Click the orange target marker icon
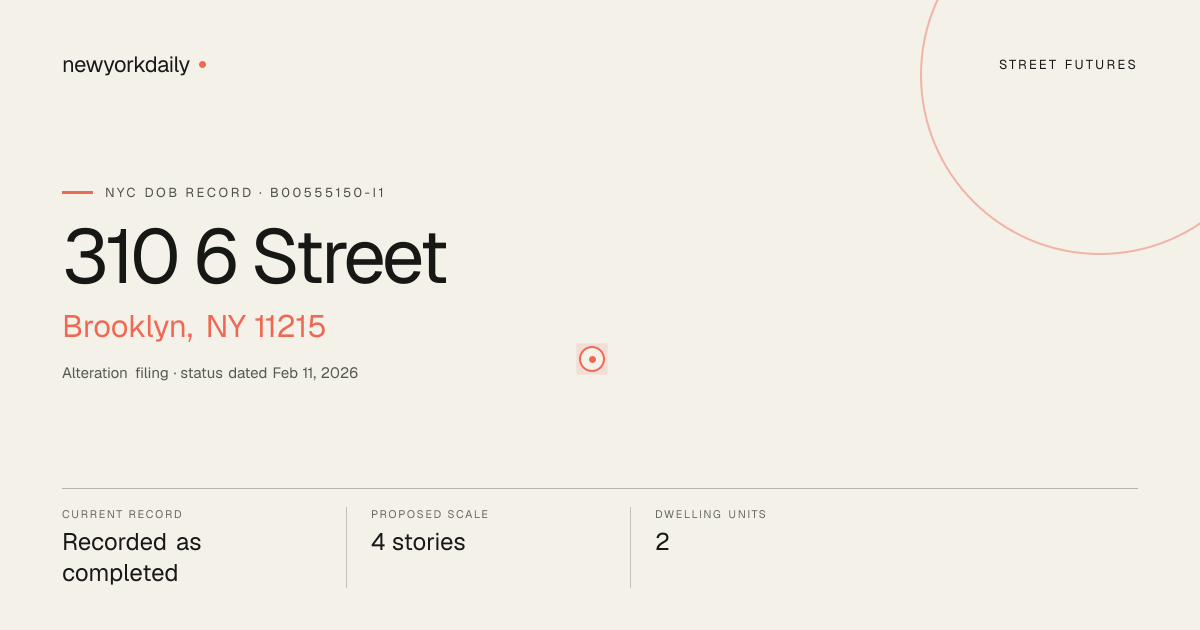The image size is (1200, 630). (x=592, y=359)
